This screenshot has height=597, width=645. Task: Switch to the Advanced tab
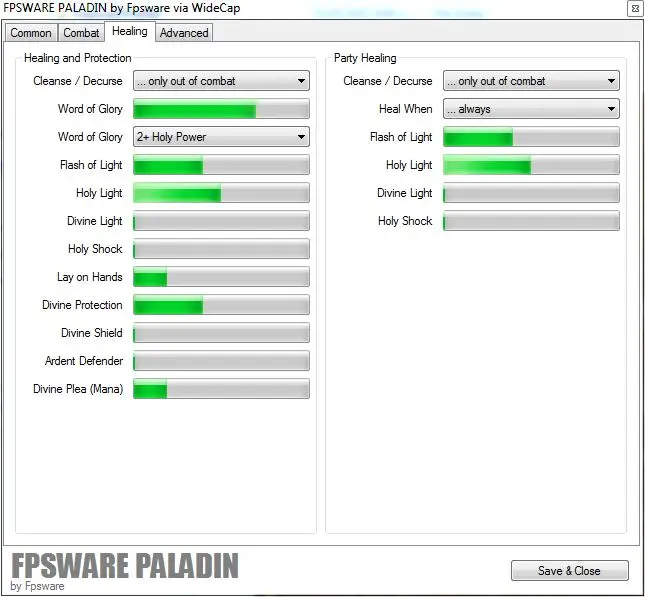[x=184, y=33]
